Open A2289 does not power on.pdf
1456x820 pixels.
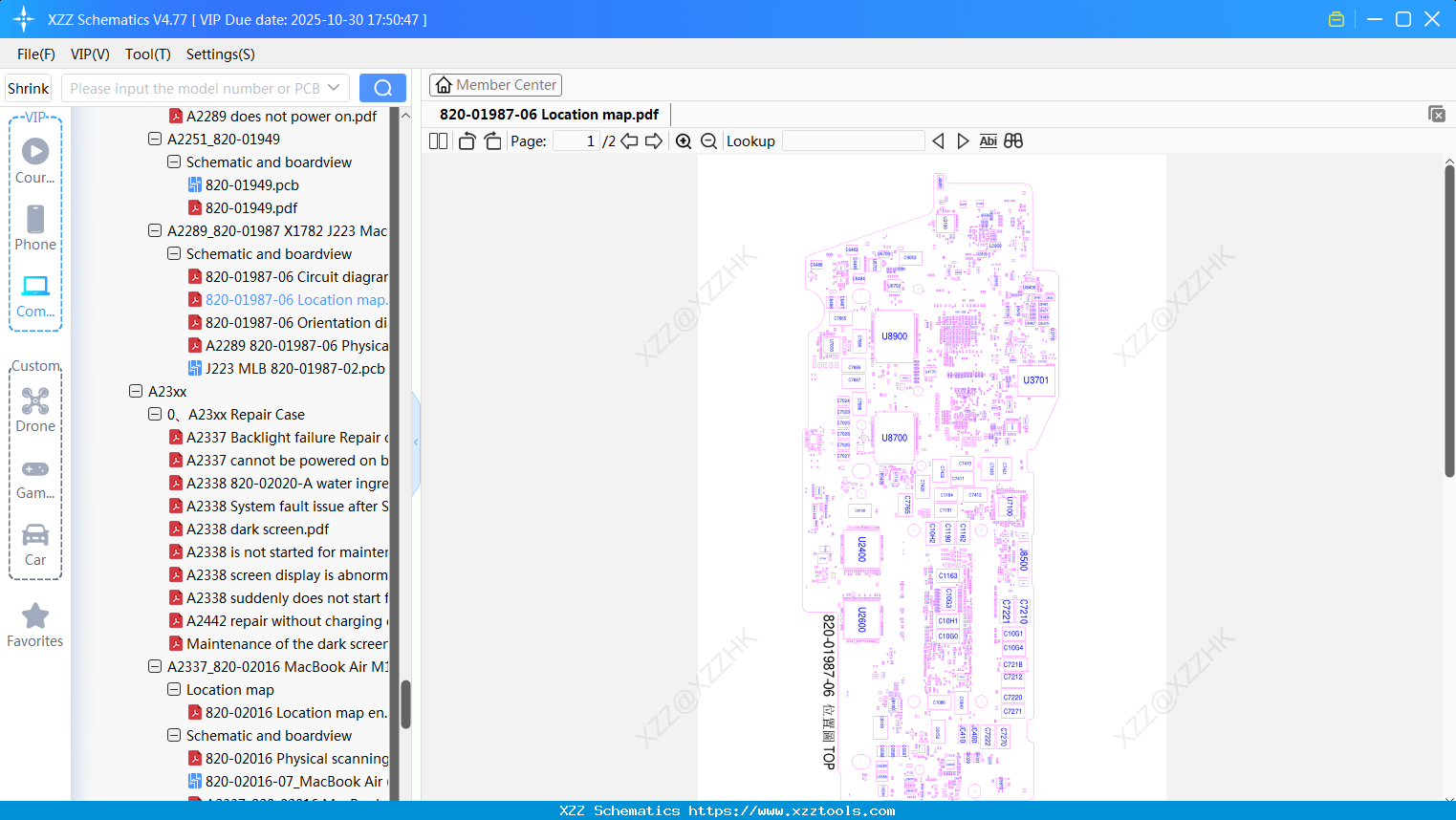[x=272, y=117]
